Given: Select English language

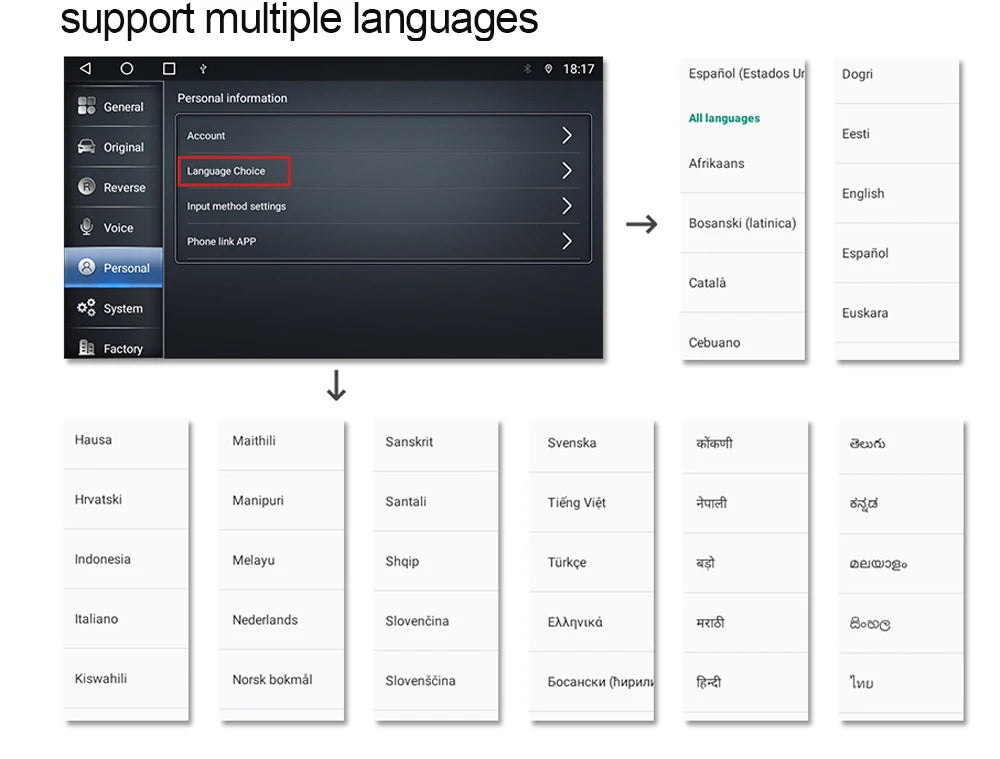Looking at the screenshot, I should point(897,193).
